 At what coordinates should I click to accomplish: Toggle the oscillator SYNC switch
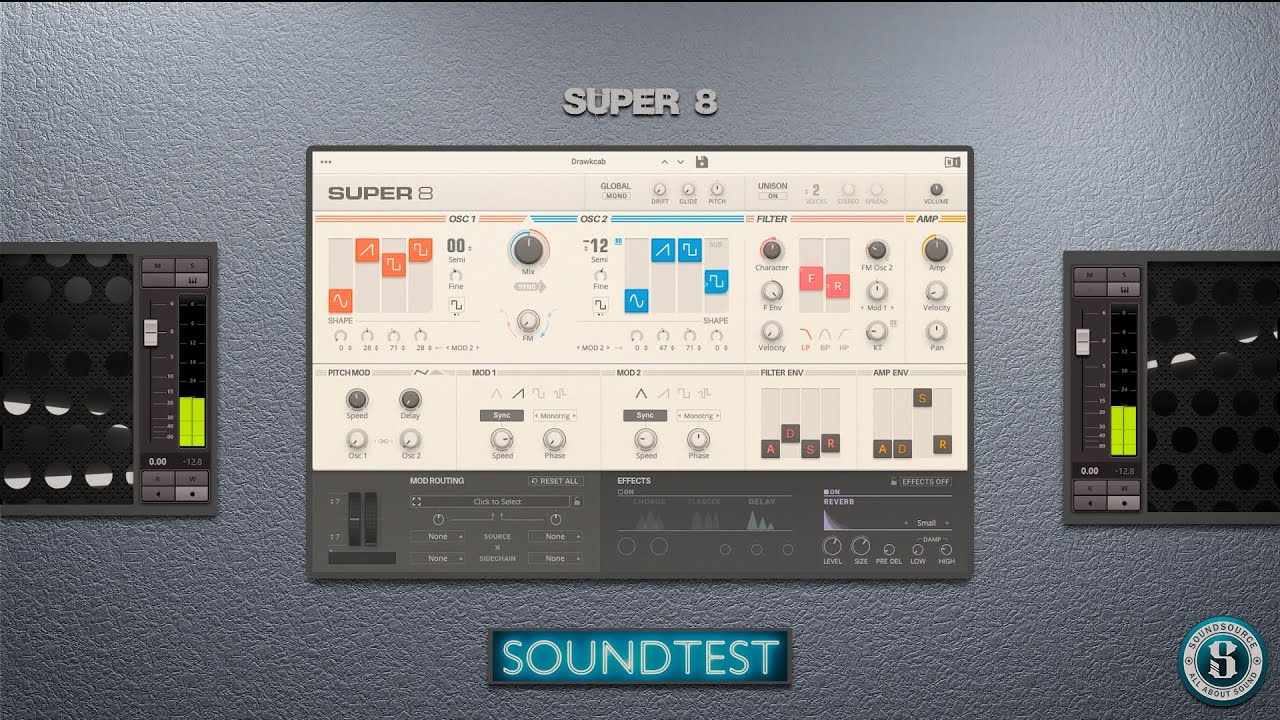(x=528, y=286)
